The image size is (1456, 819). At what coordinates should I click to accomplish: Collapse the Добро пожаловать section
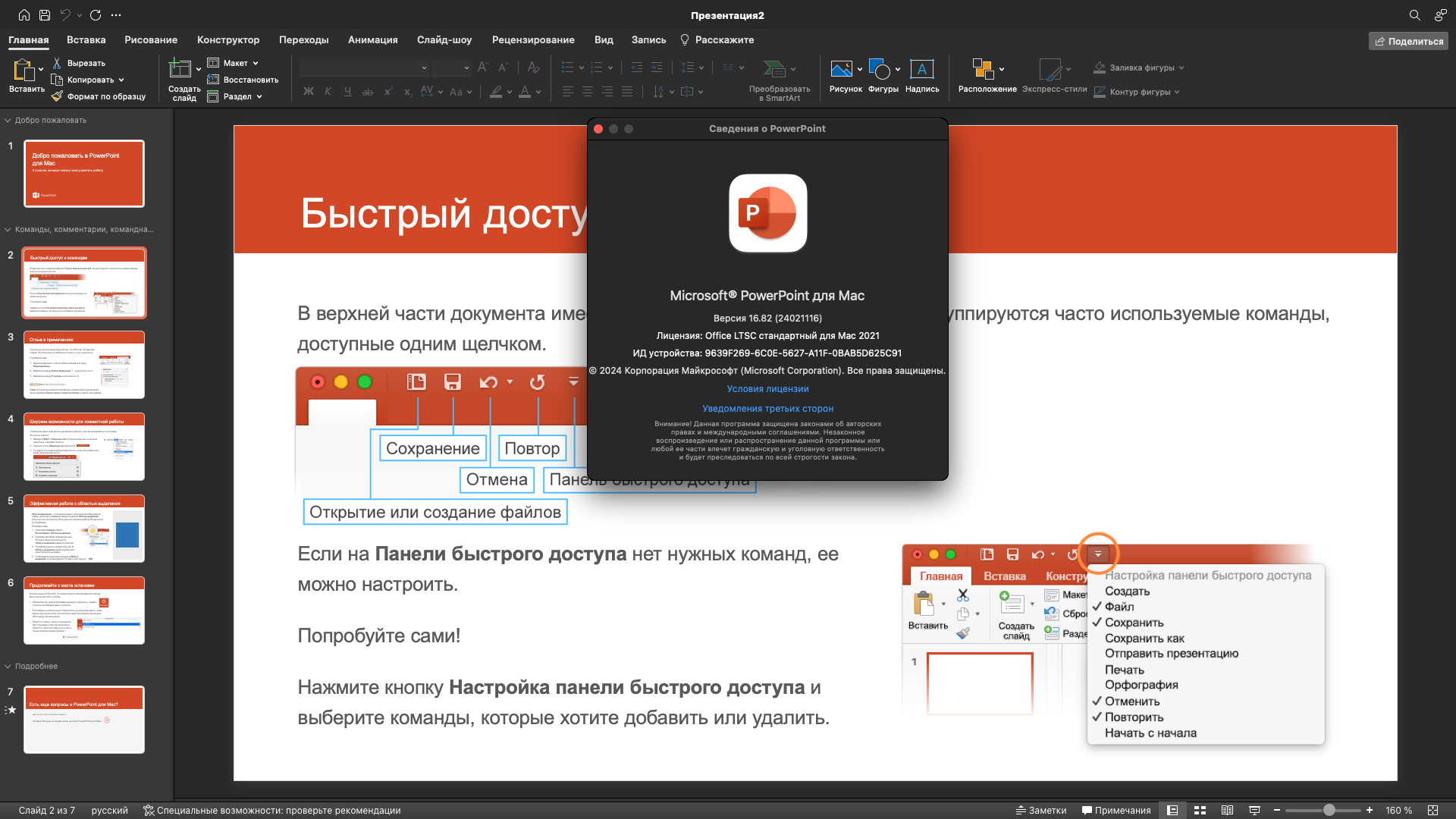(x=8, y=120)
